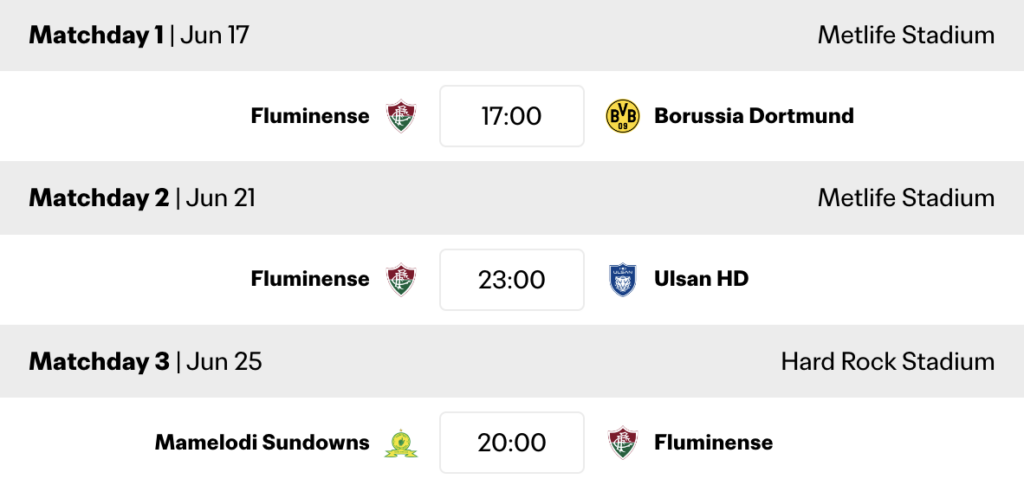Viewport: 1024px width, 479px height.
Task: Click Metlife Stadium label for Matchday 1
Action: (906, 35)
